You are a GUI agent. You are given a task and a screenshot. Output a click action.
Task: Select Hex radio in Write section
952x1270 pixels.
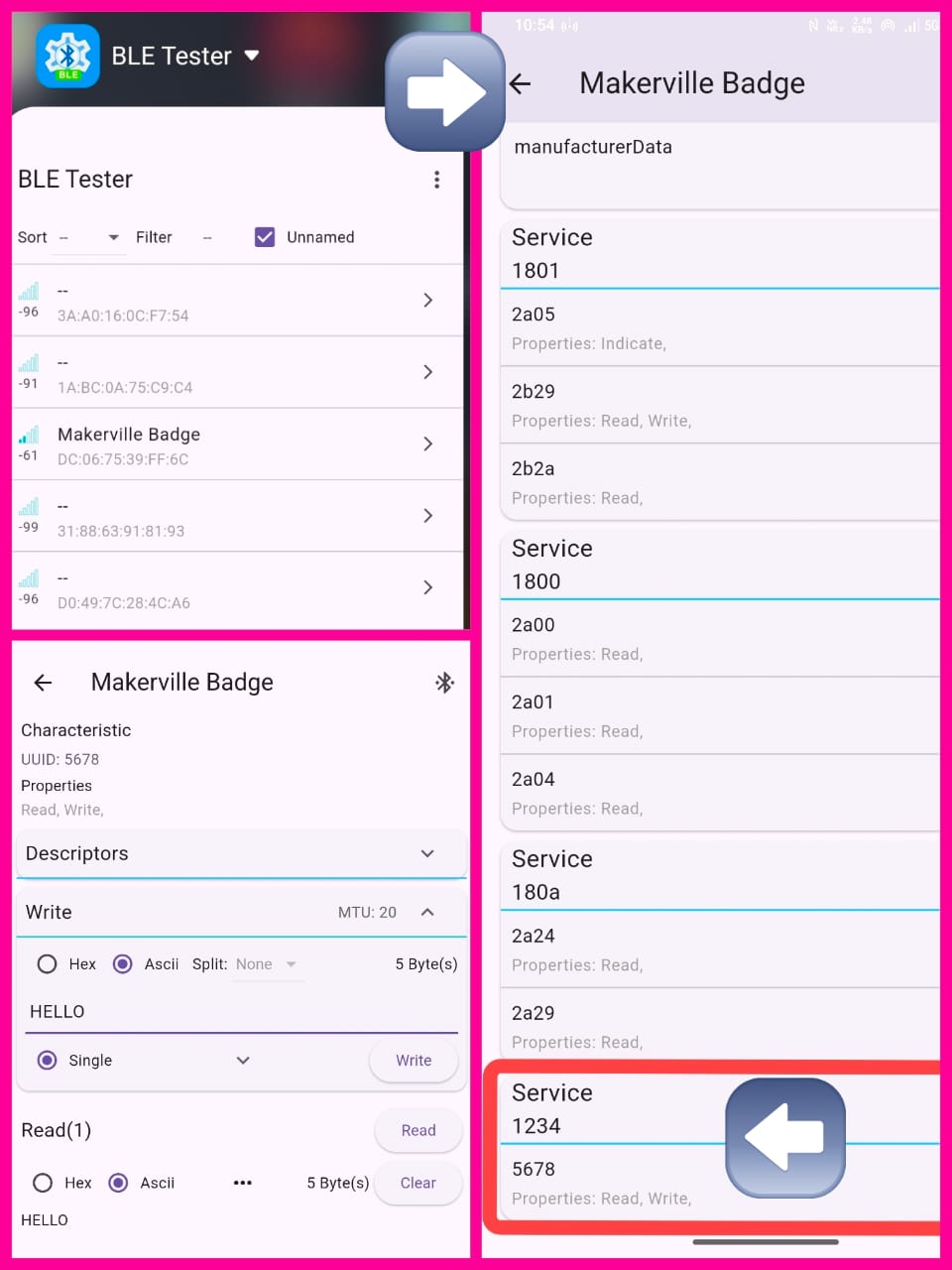(x=47, y=964)
